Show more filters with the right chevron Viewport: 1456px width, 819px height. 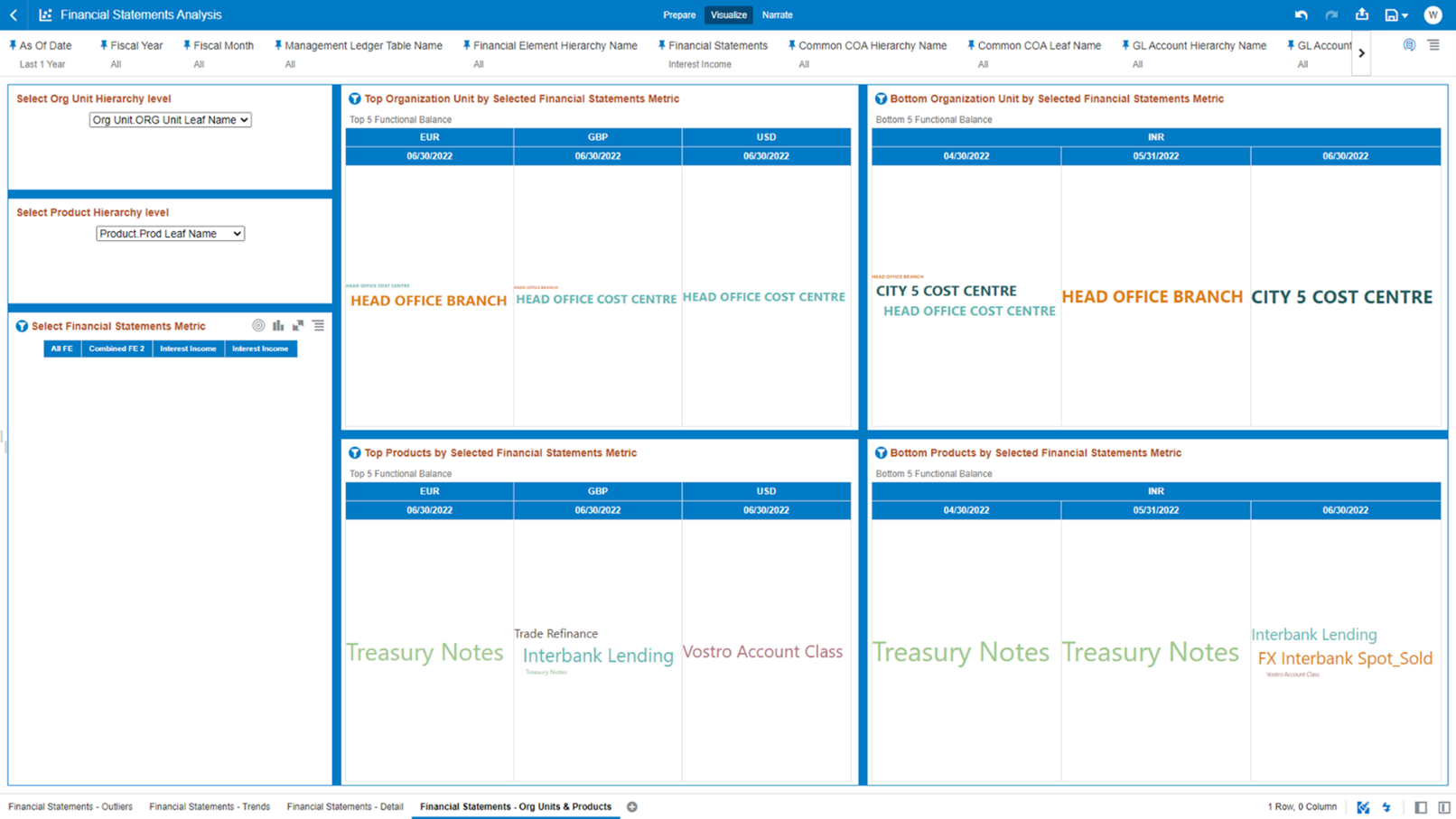coord(1361,53)
